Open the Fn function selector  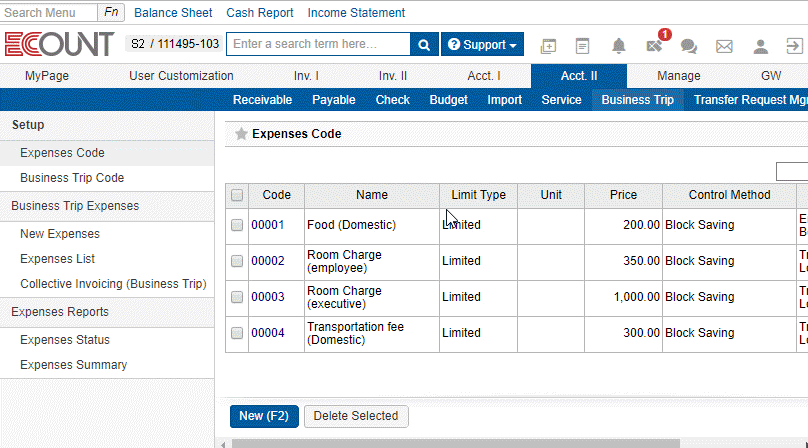coord(112,13)
